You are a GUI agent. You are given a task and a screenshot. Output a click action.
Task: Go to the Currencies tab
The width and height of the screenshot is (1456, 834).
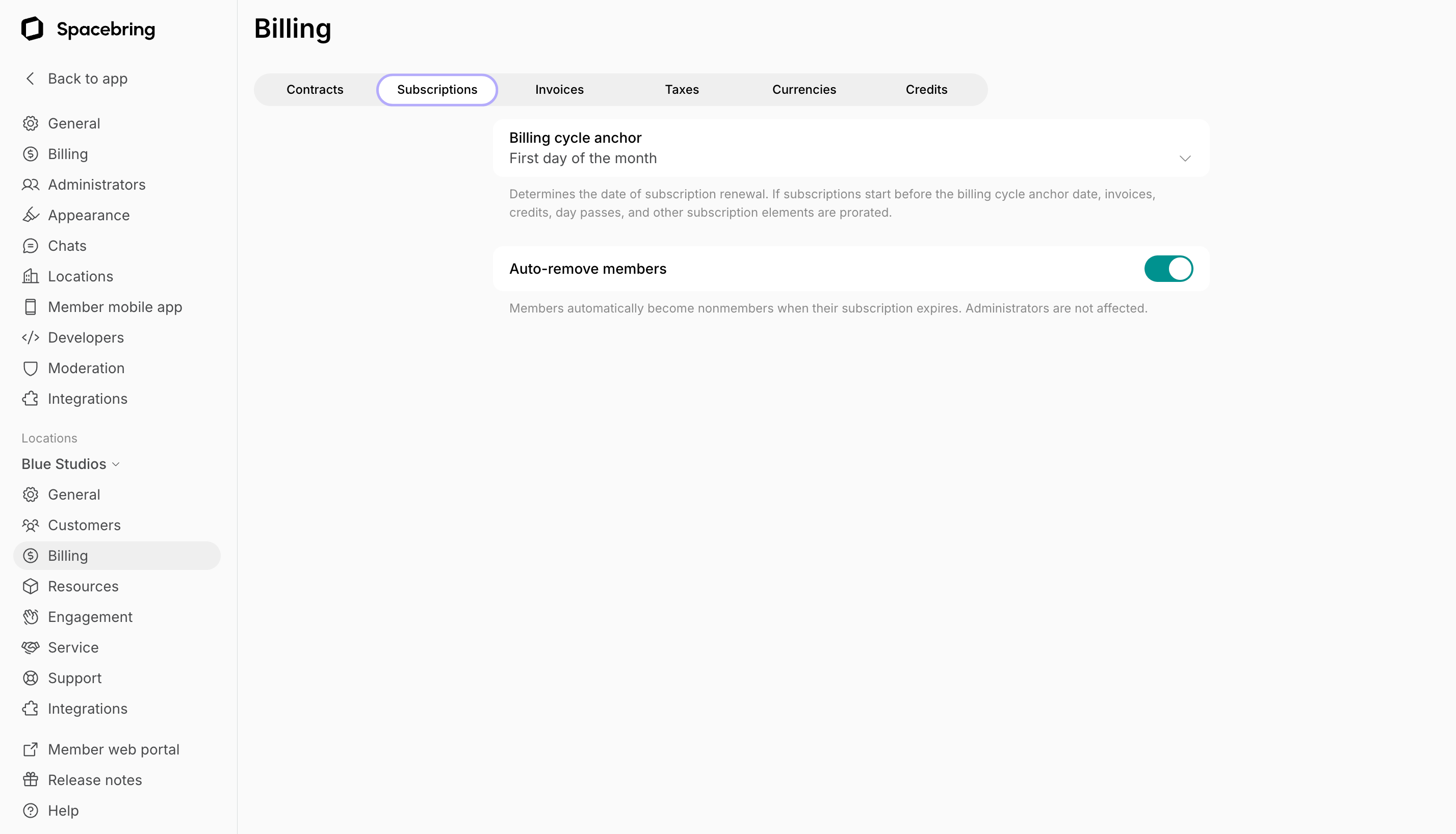[804, 89]
